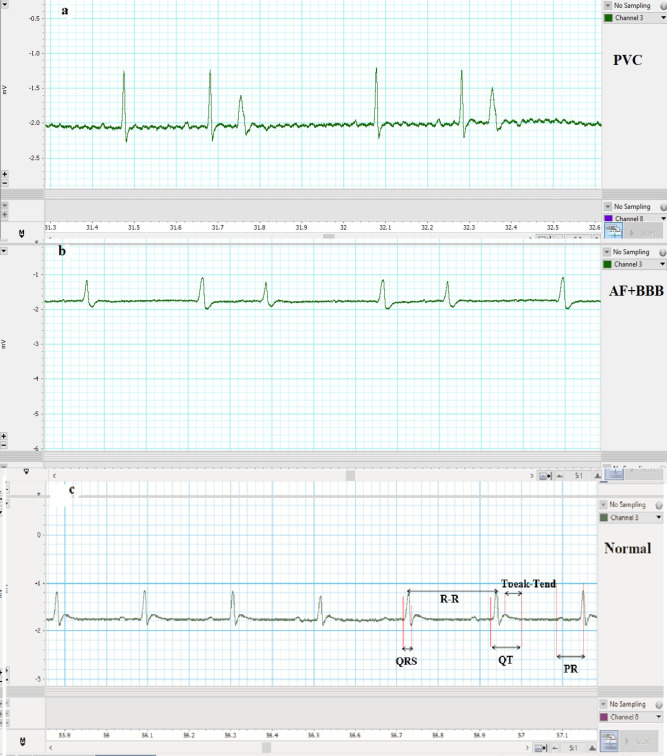Click the plus zoom button in panel a
667x756 pixels.
pos(6,173)
